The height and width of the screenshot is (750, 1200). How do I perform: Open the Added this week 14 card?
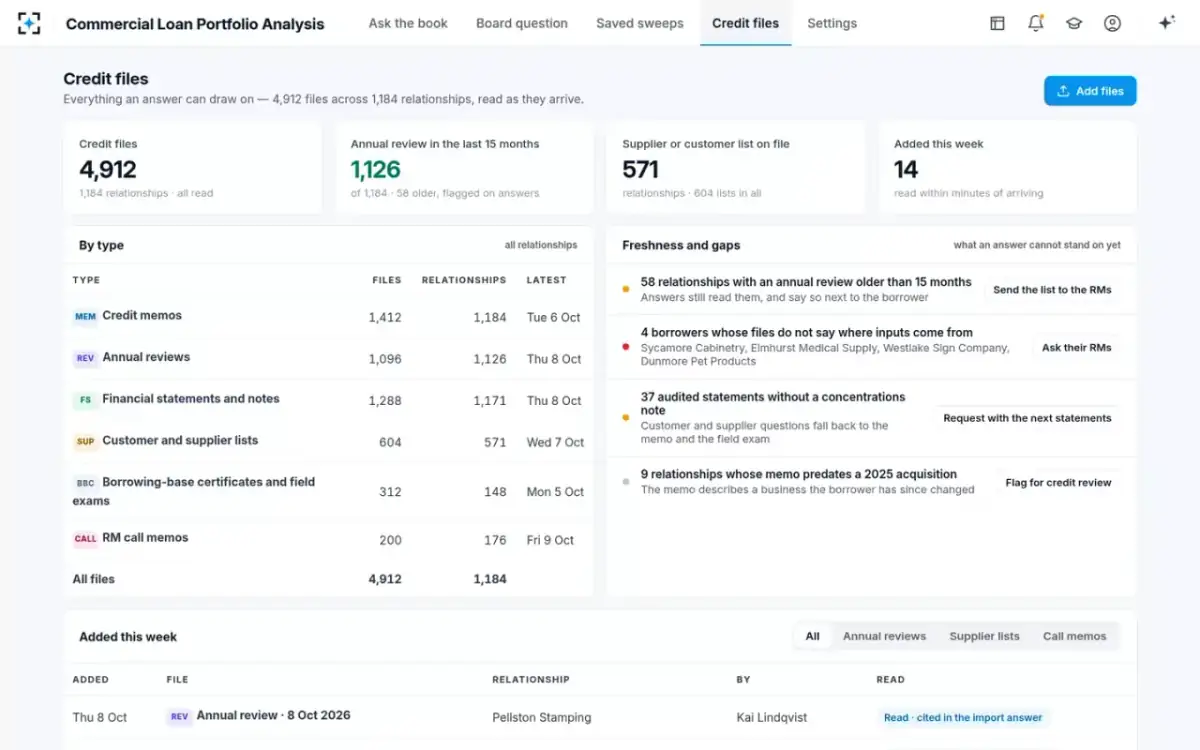coord(1008,168)
